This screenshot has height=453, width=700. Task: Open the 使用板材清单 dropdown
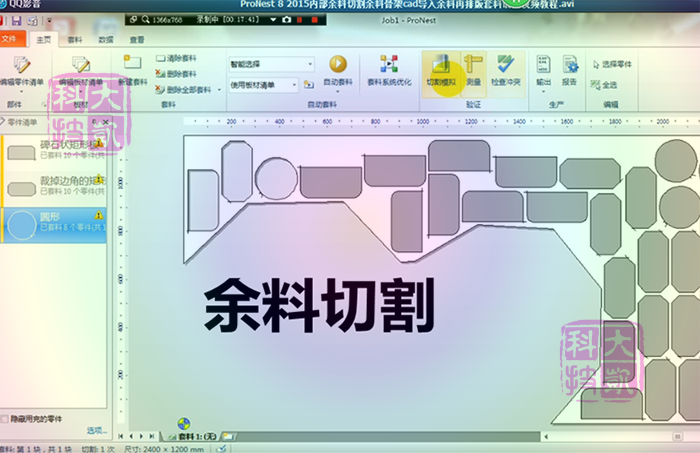tap(294, 85)
